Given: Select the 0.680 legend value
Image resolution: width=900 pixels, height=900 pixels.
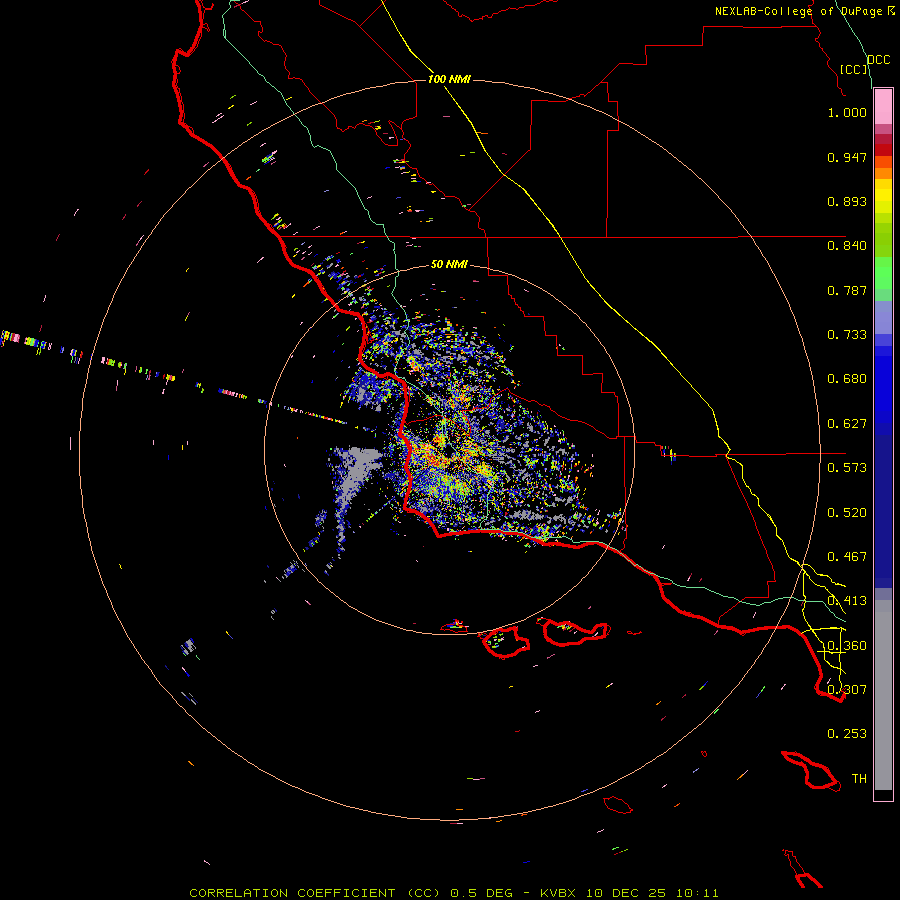Looking at the screenshot, I should pos(847,379).
